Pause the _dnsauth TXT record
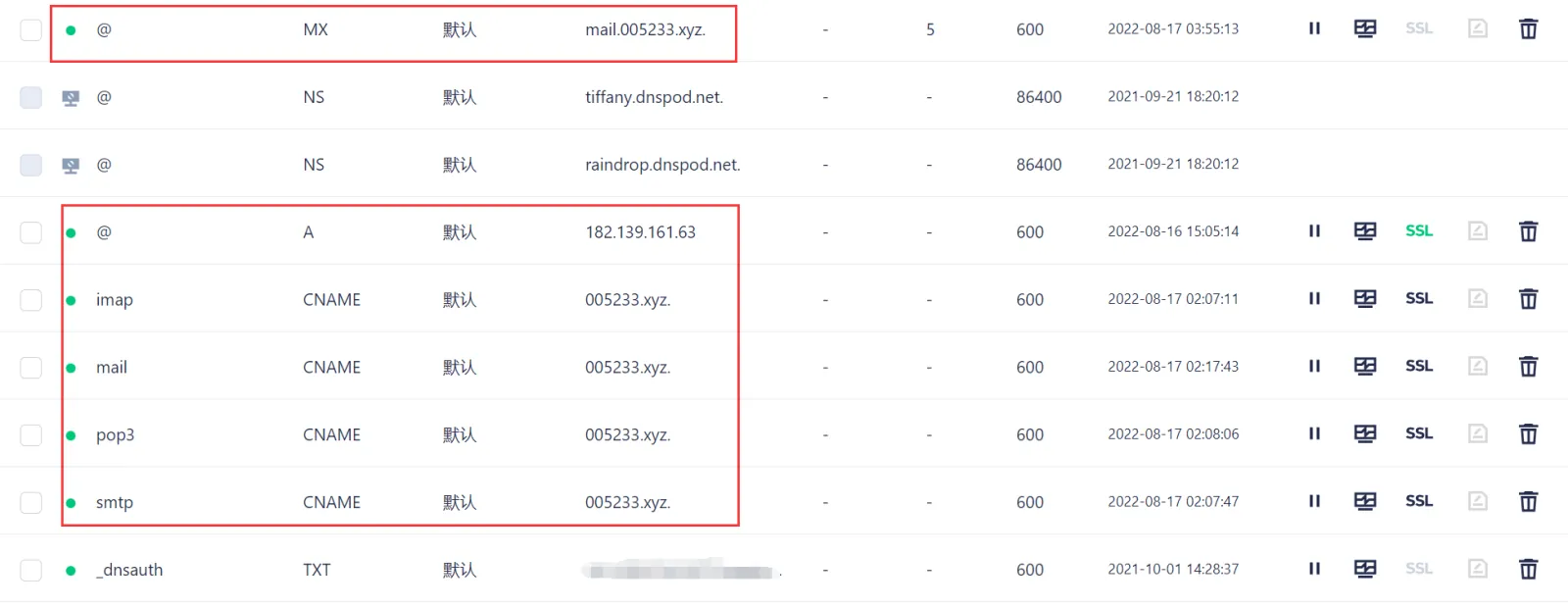1568x607 pixels. tap(1314, 568)
